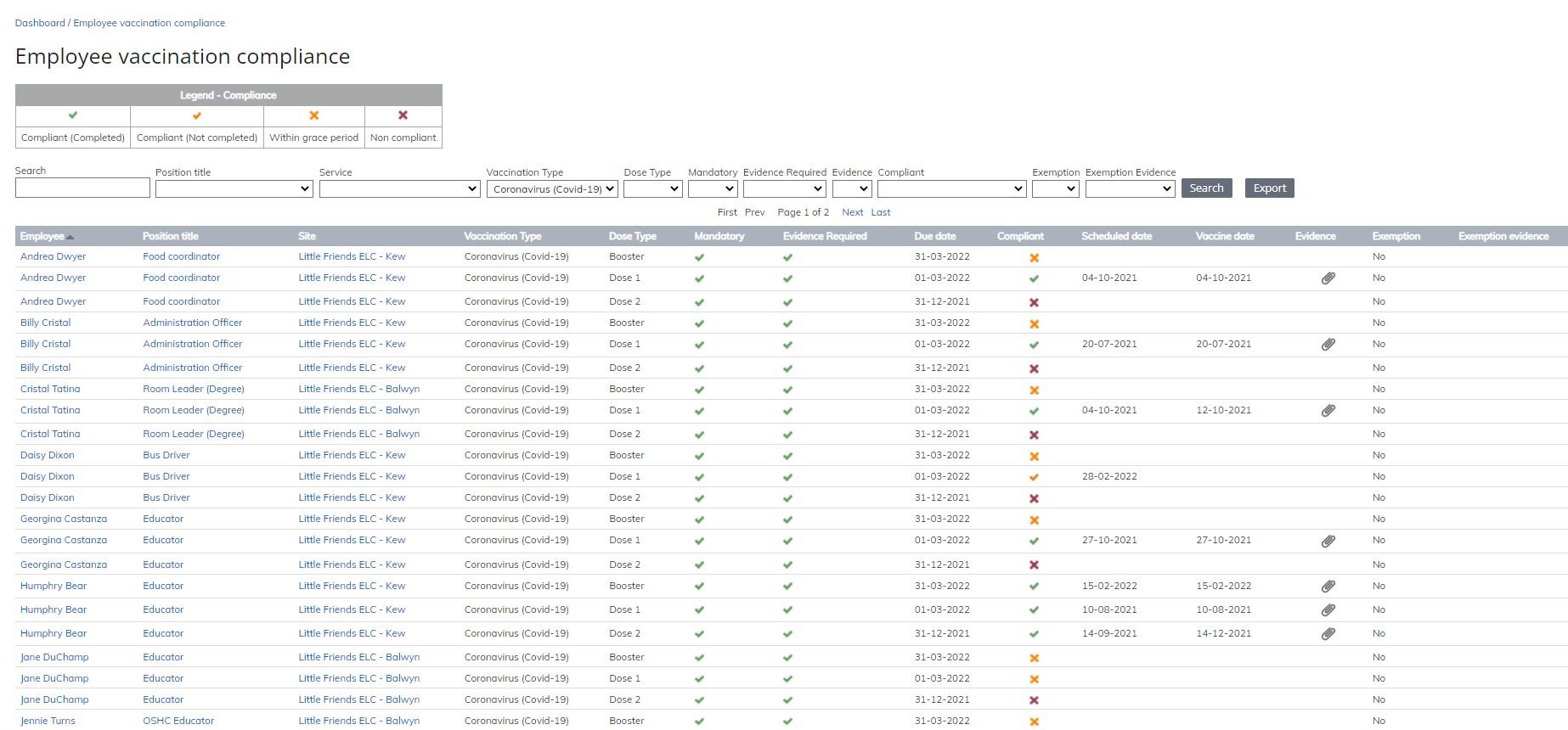Click the green Compliant (Completed) legend icon

[x=73, y=115]
